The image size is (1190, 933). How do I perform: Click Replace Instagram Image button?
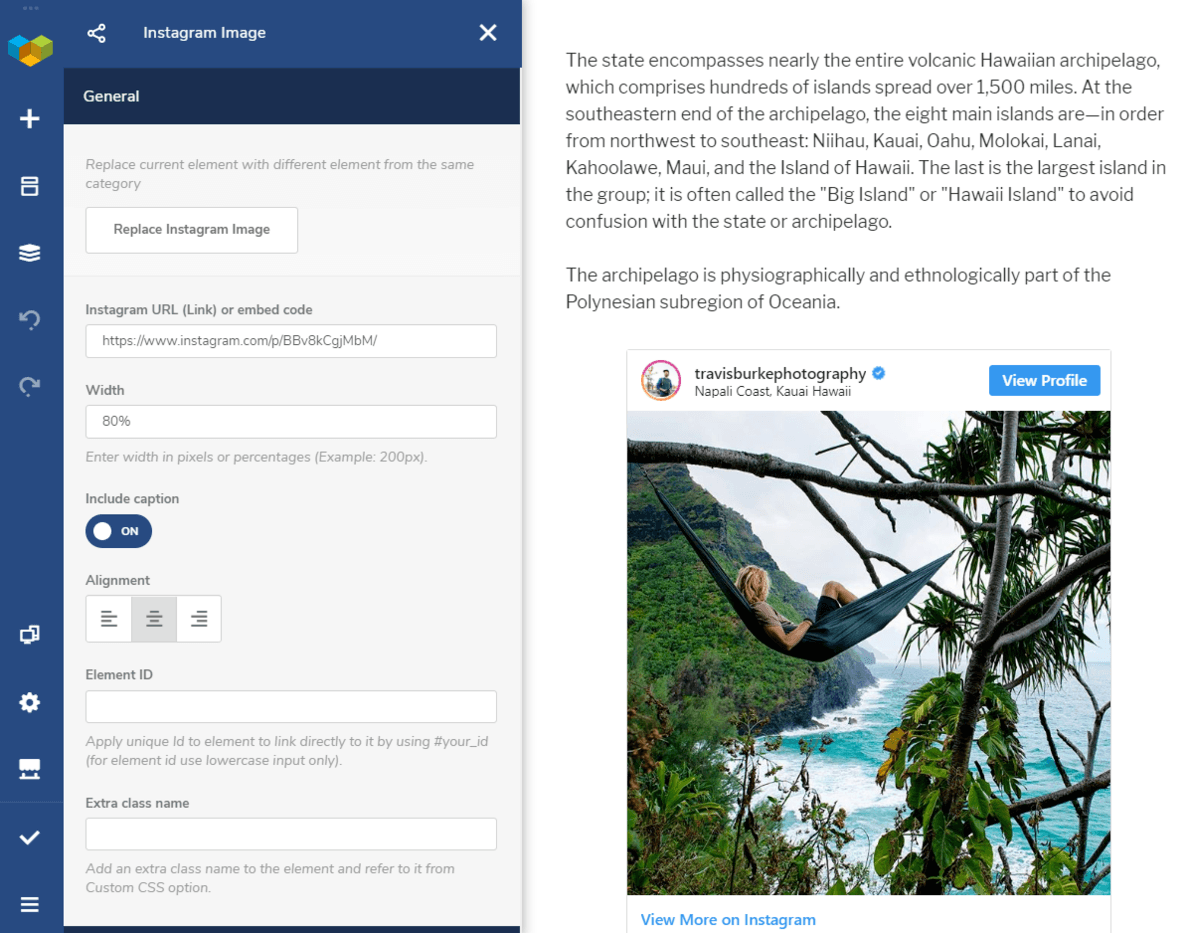[191, 230]
